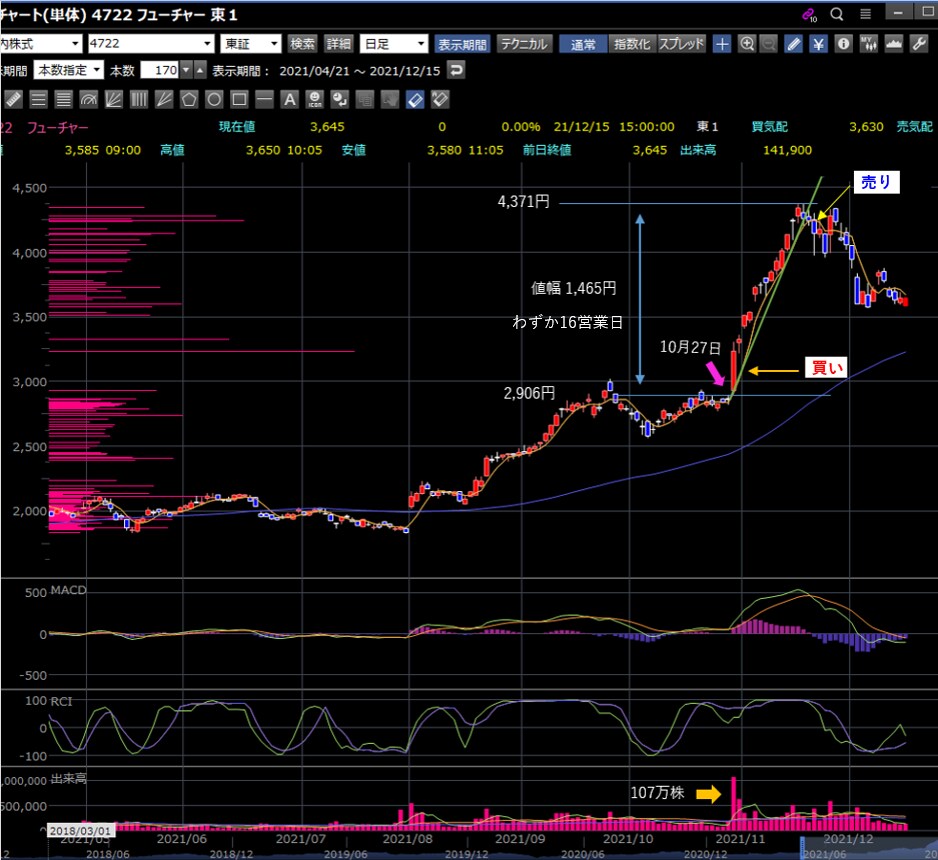Click the 本数 input field showing 170

[x=160, y=70]
